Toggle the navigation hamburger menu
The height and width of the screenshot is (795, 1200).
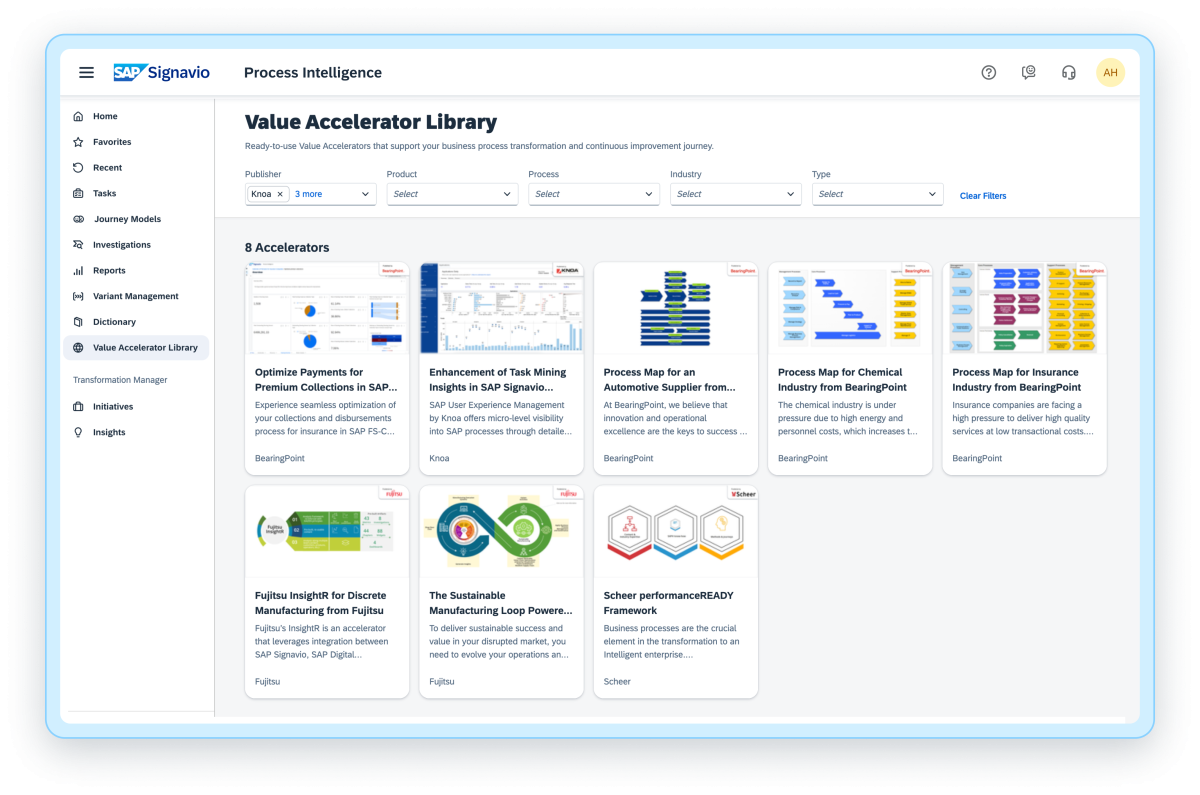pos(86,72)
